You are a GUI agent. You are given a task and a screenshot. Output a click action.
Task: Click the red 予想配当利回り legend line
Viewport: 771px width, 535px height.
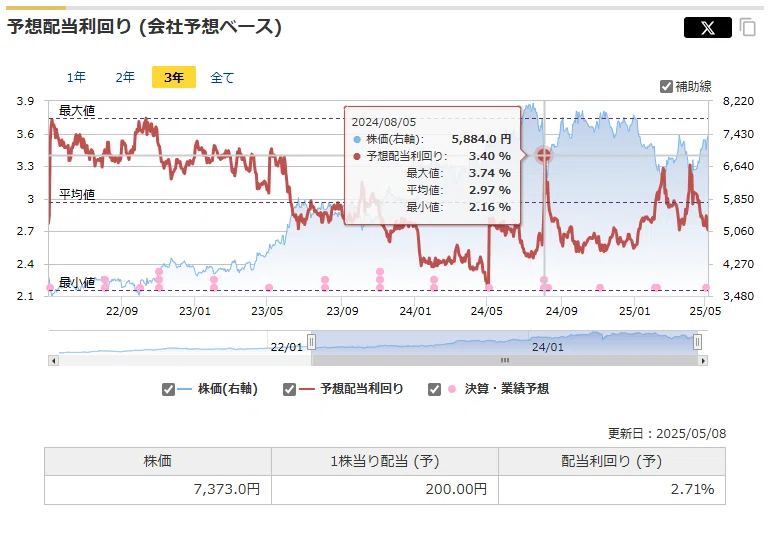coord(306,389)
